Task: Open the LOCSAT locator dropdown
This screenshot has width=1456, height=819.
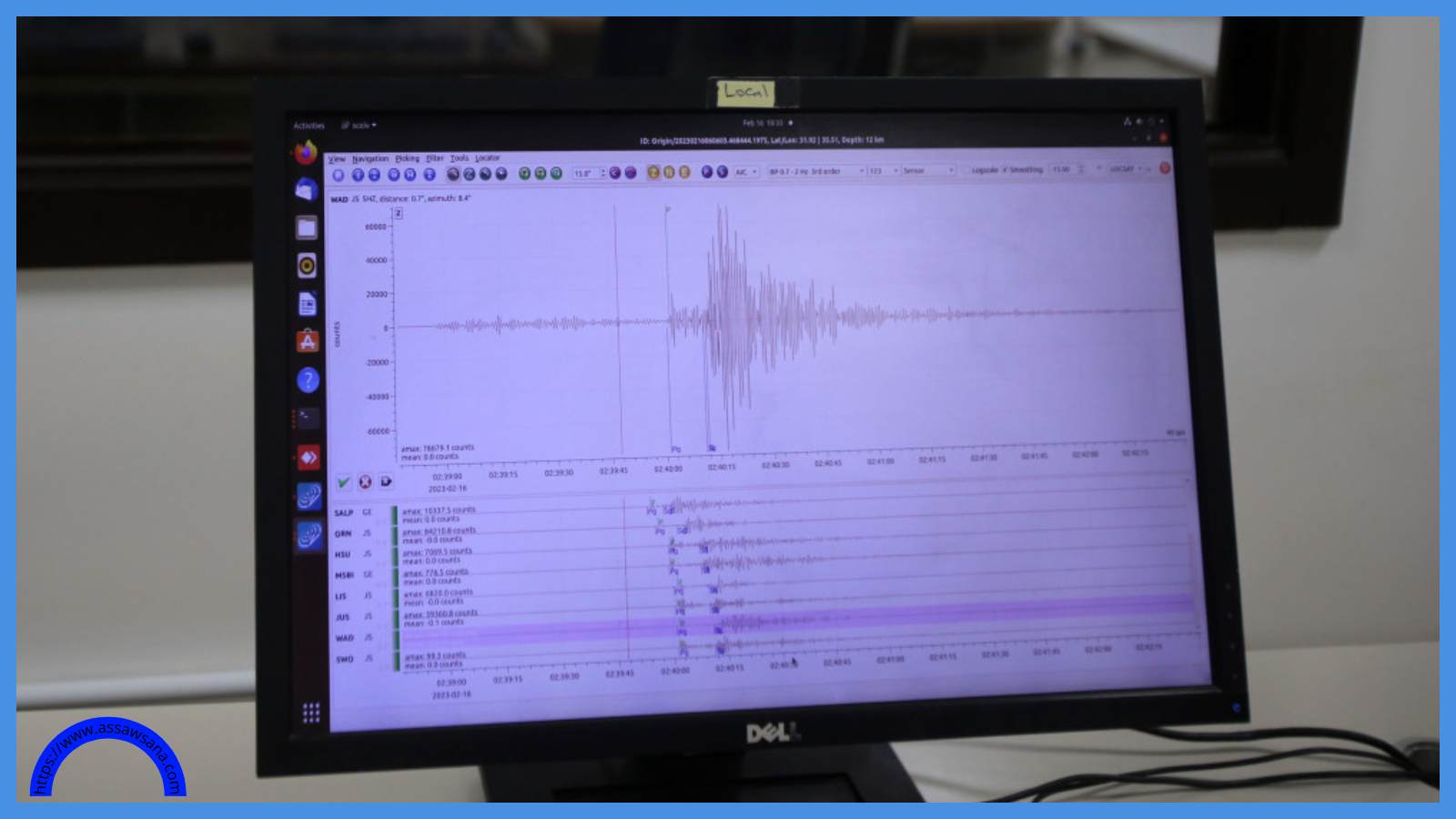Action: (x=1125, y=169)
